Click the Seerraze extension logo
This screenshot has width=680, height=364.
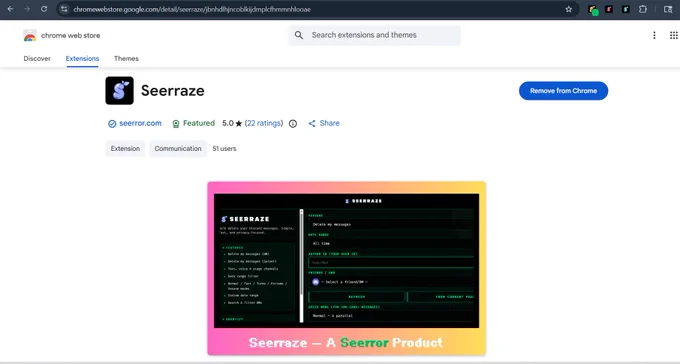(x=120, y=91)
